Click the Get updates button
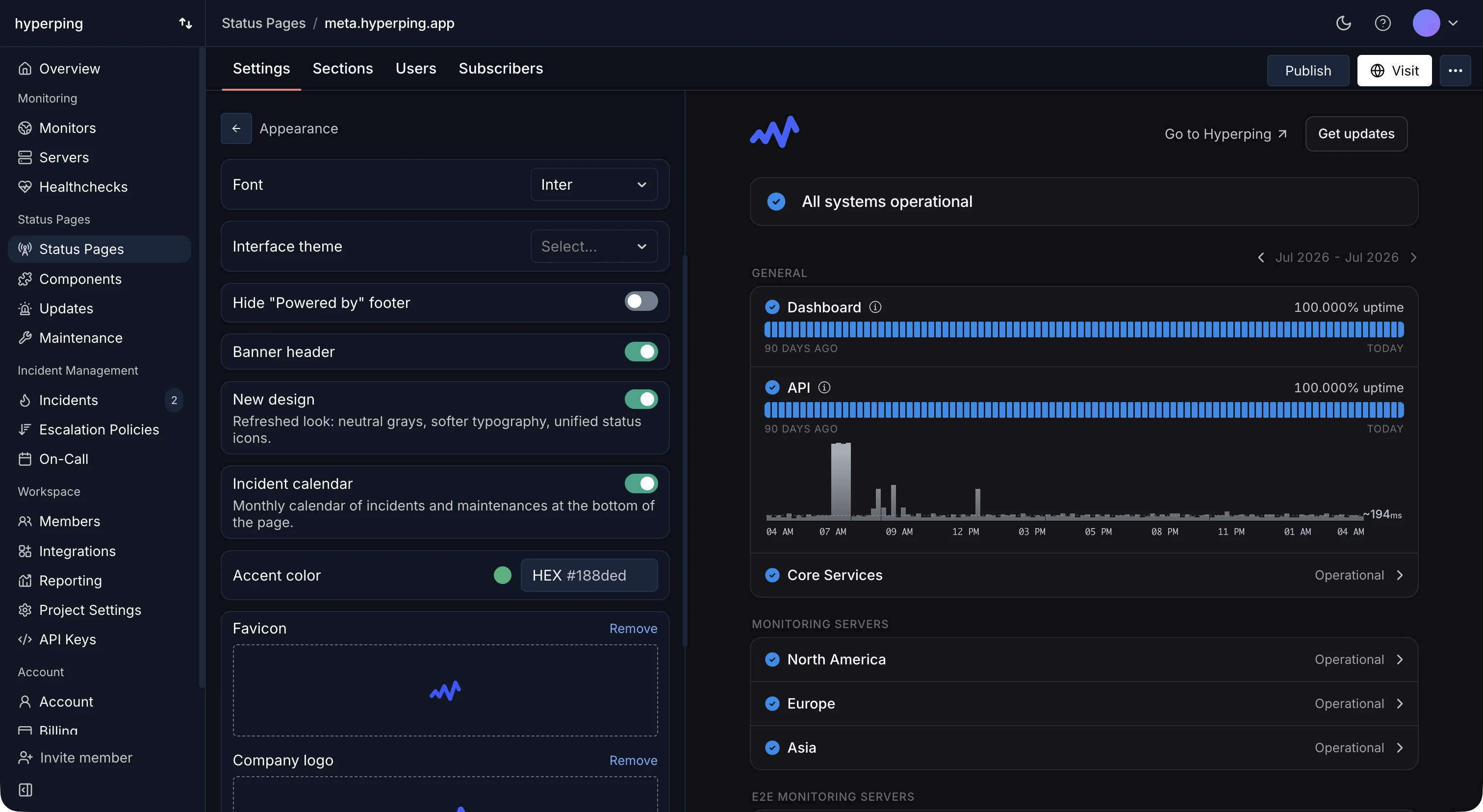1483x812 pixels. click(x=1356, y=133)
